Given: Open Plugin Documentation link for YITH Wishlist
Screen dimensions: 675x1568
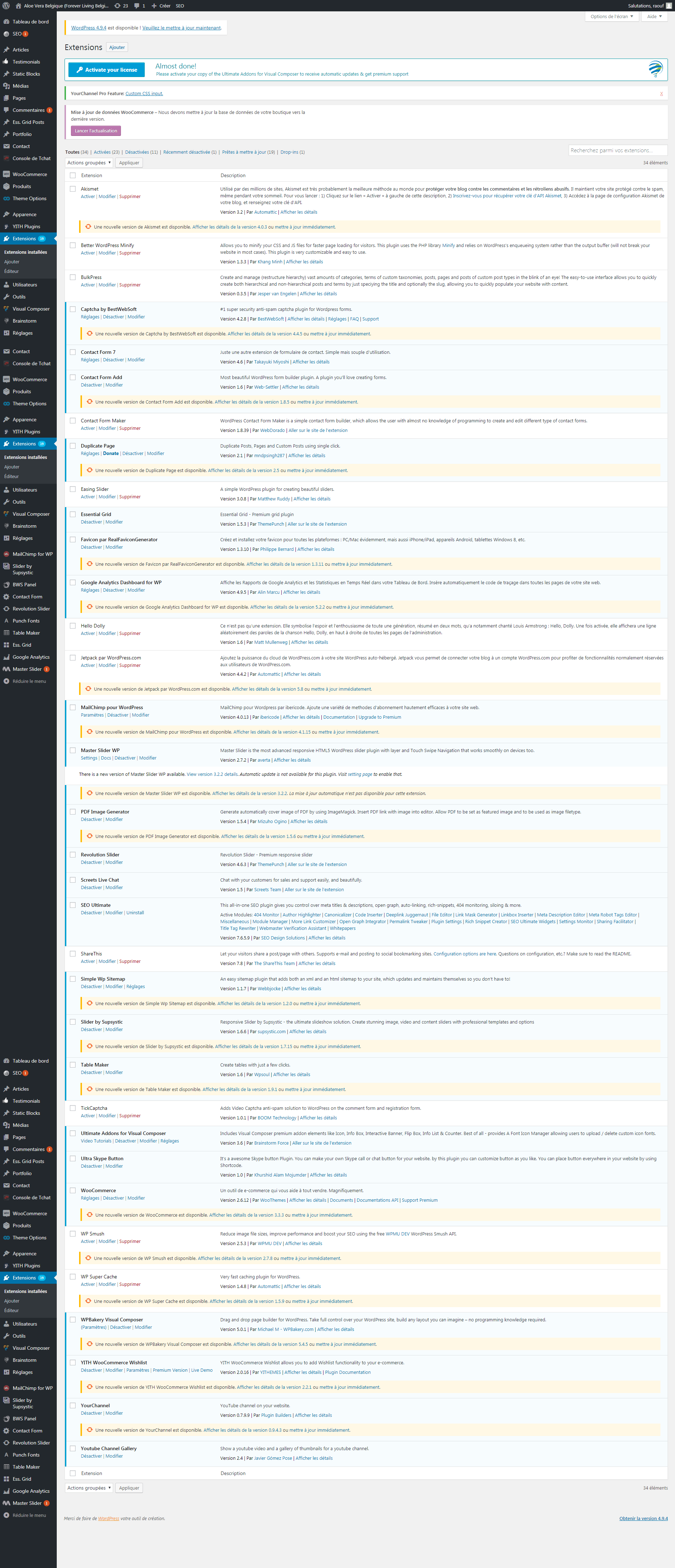Looking at the screenshot, I should [x=348, y=1372].
